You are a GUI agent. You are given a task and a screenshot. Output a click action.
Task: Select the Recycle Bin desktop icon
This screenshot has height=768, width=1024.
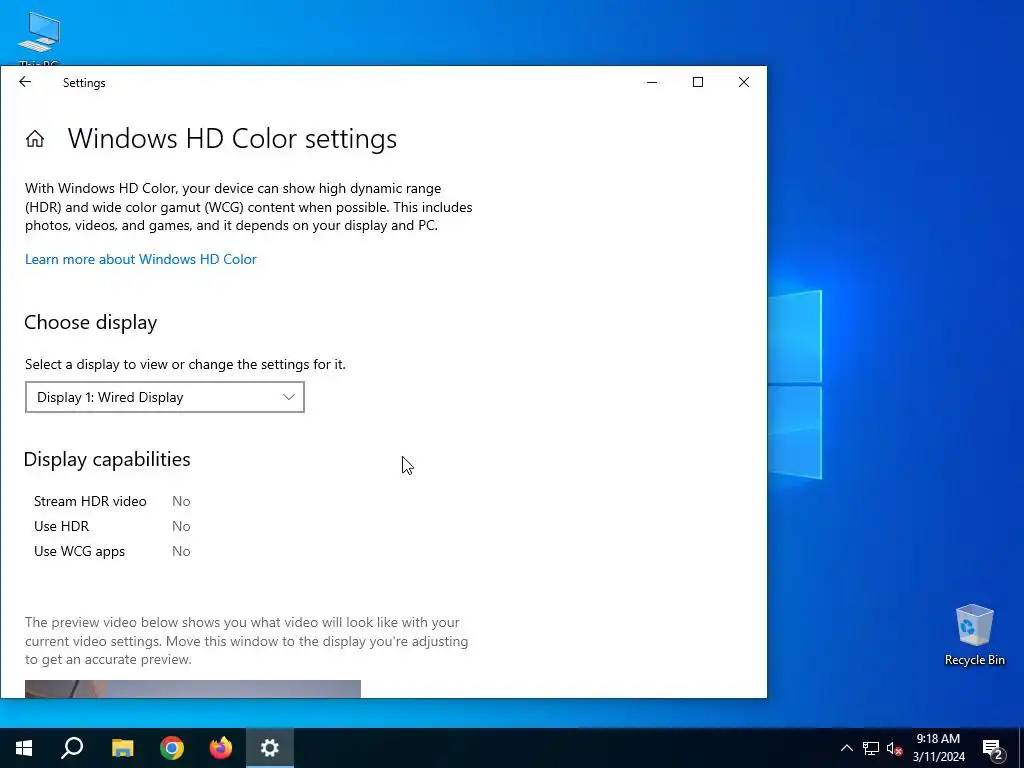(974, 635)
